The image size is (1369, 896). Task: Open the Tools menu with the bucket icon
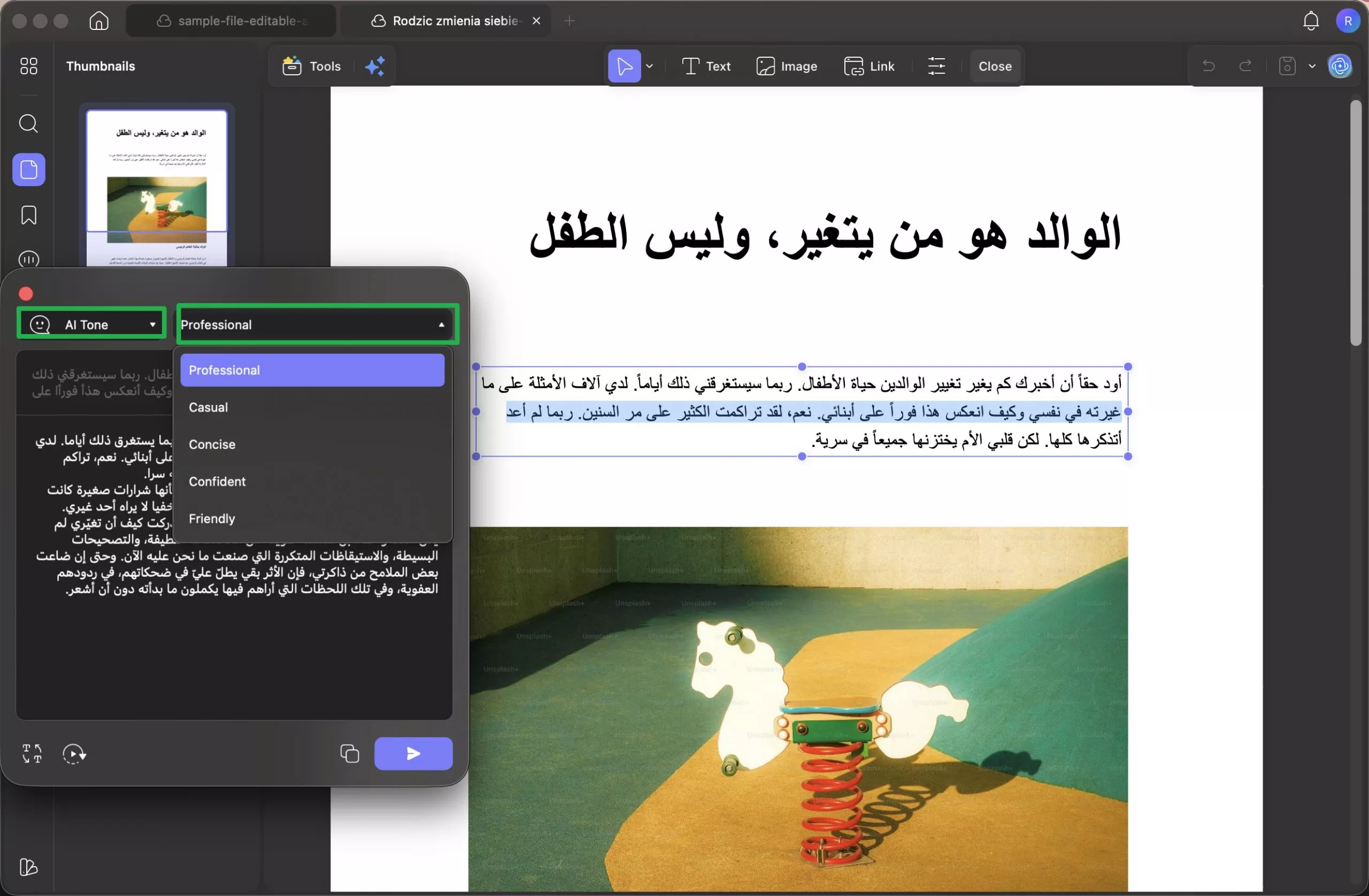click(x=310, y=66)
